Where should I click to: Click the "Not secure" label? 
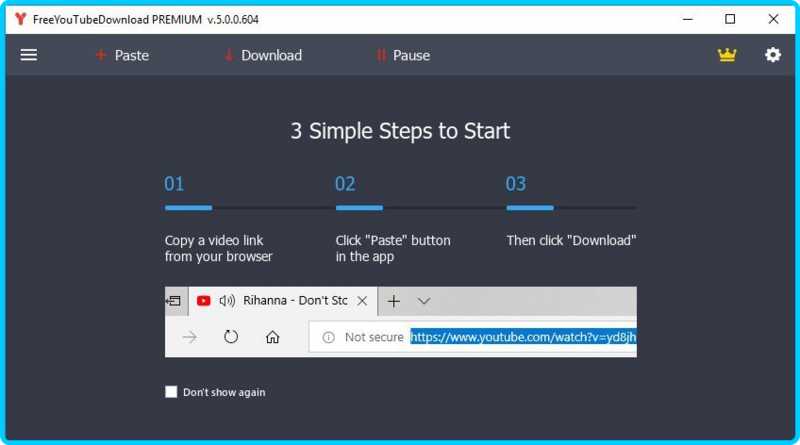point(374,337)
